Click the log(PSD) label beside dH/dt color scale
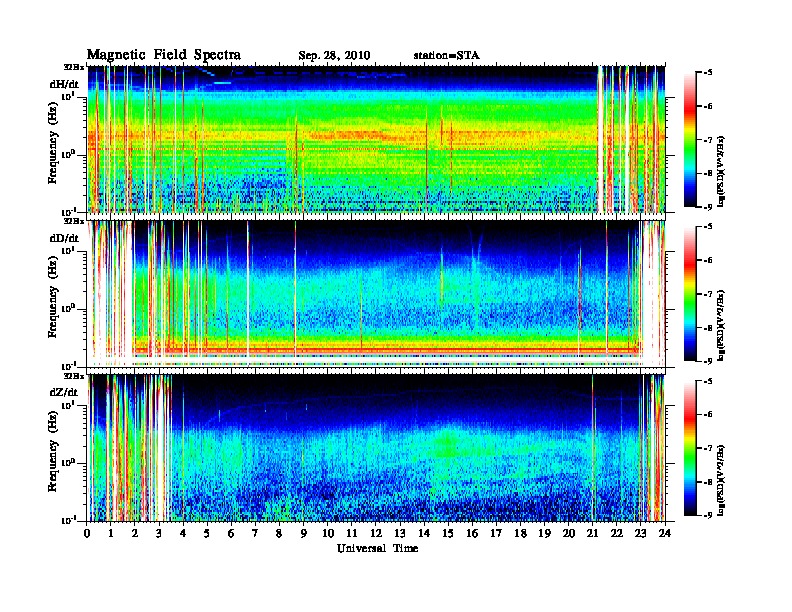This screenshot has height=612, width=792. tap(721, 171)
